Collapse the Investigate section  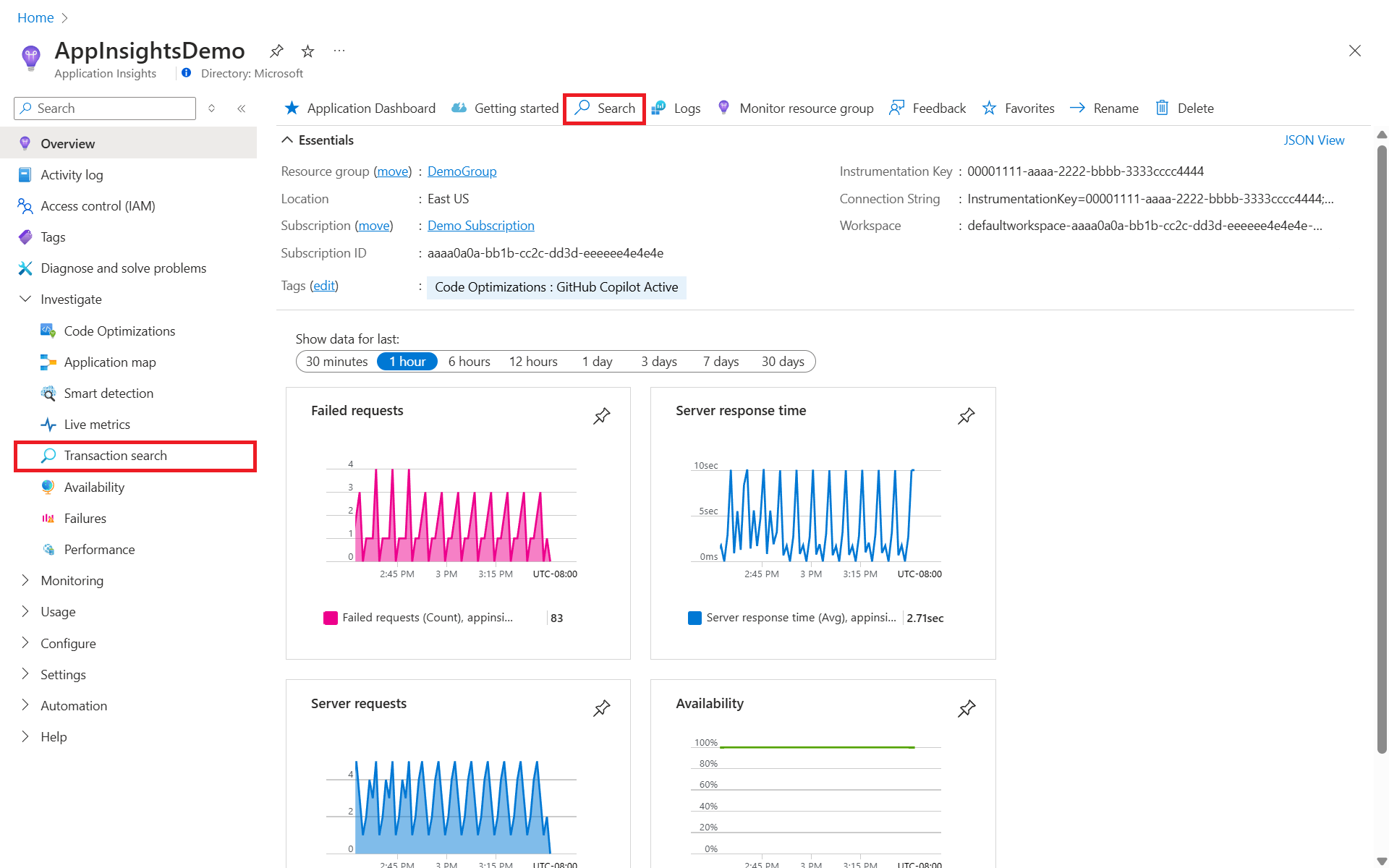click(25, 299)
